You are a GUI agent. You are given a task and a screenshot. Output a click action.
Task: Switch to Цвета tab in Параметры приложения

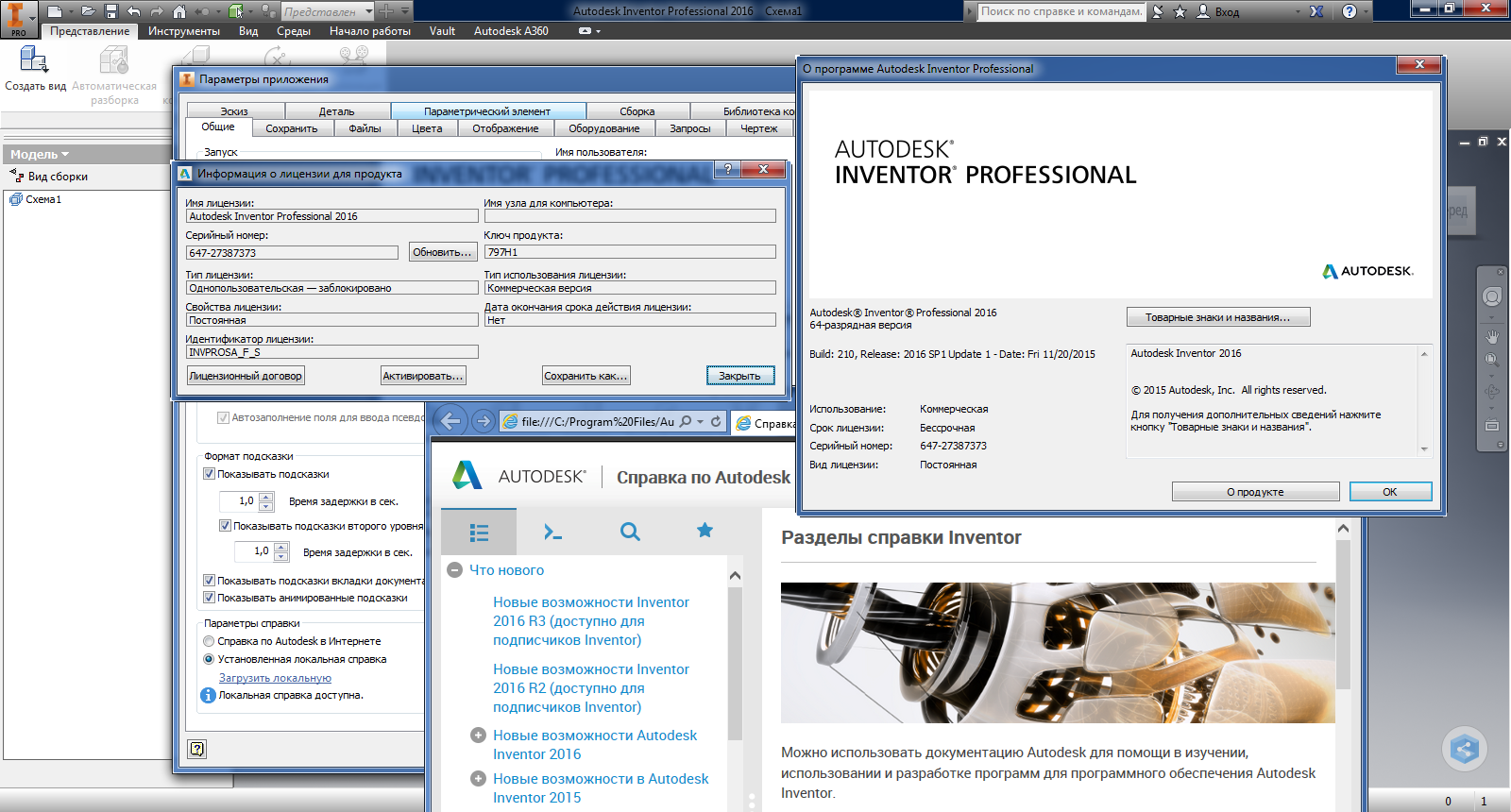(427, 128)
